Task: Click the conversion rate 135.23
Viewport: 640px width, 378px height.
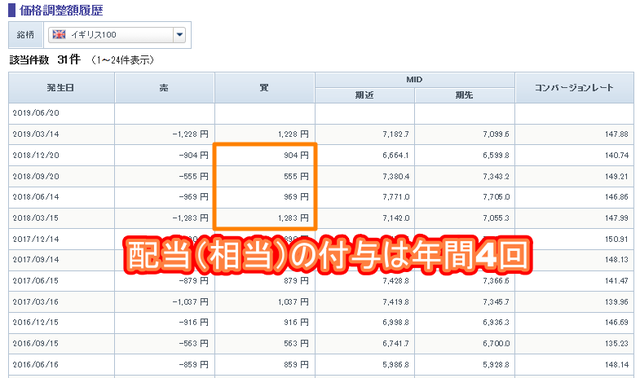Action: coord(616,344)
